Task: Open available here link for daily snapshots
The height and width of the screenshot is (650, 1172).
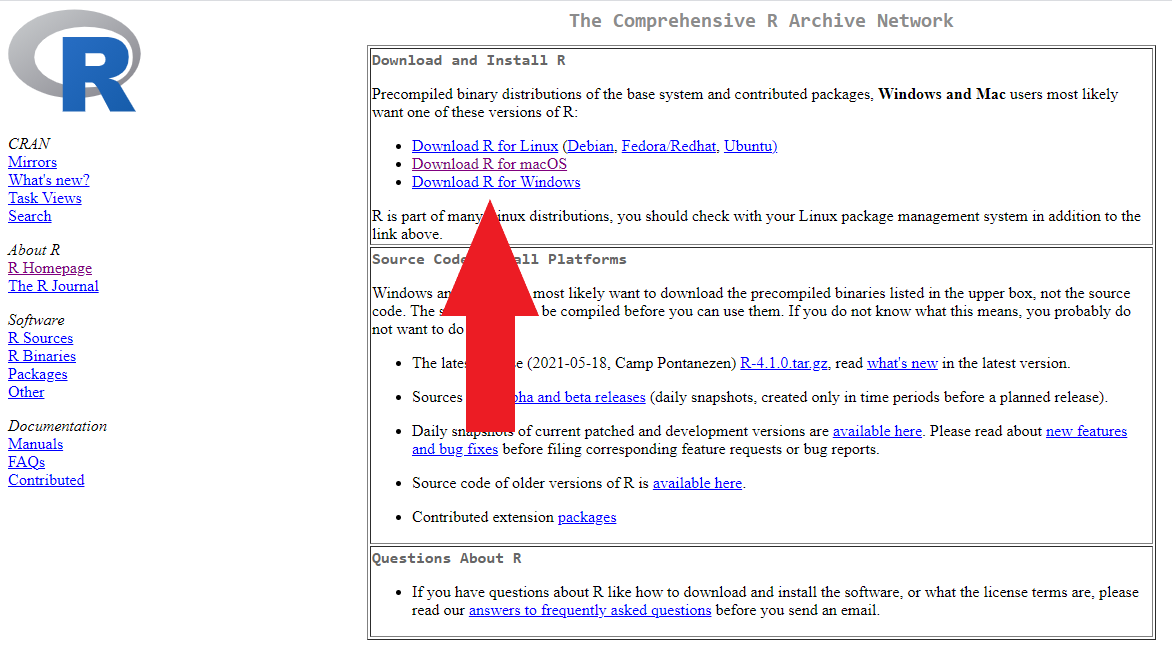Action: (878, 431)
